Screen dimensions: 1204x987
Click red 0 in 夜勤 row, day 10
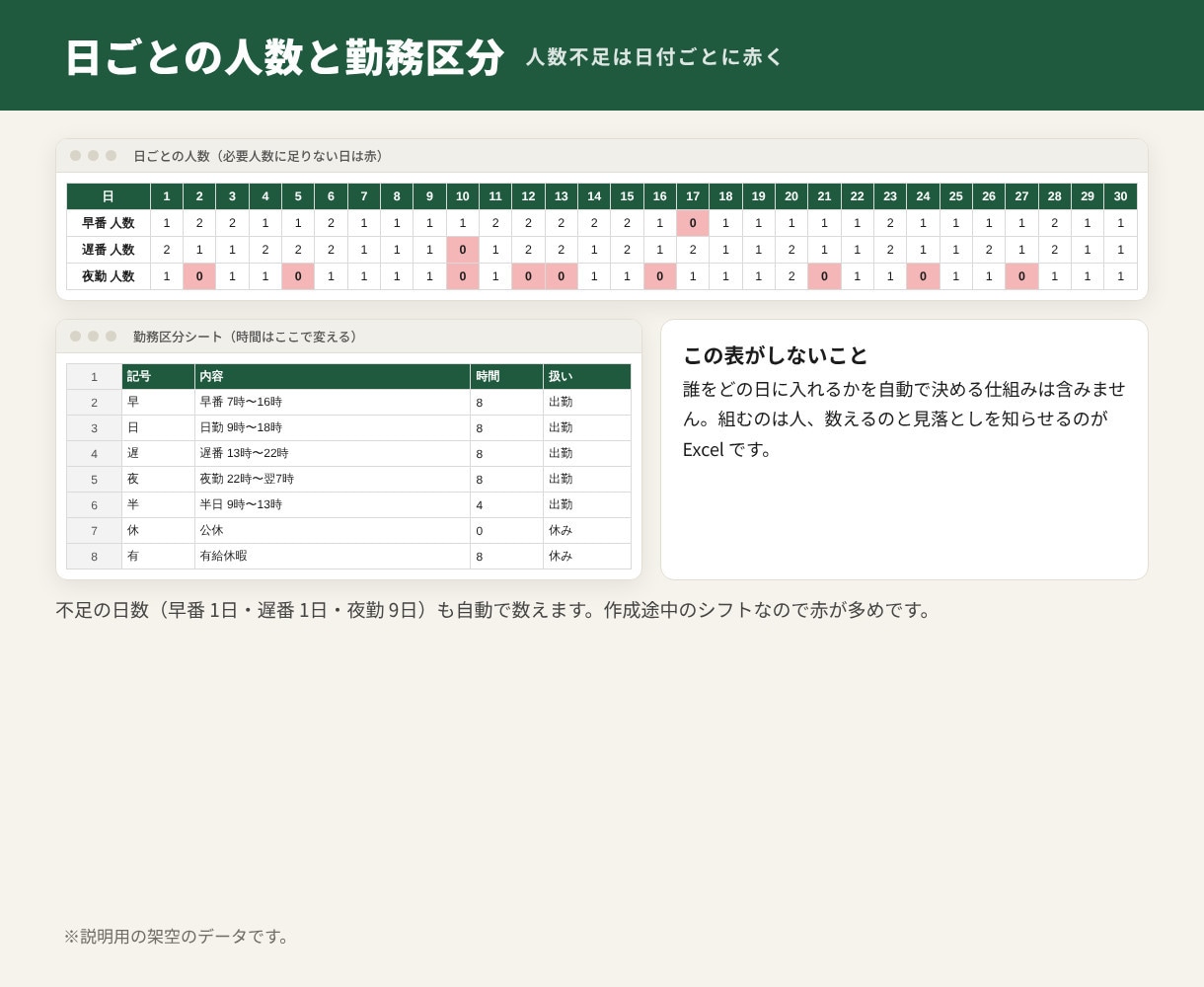click(x=462, y=276)
